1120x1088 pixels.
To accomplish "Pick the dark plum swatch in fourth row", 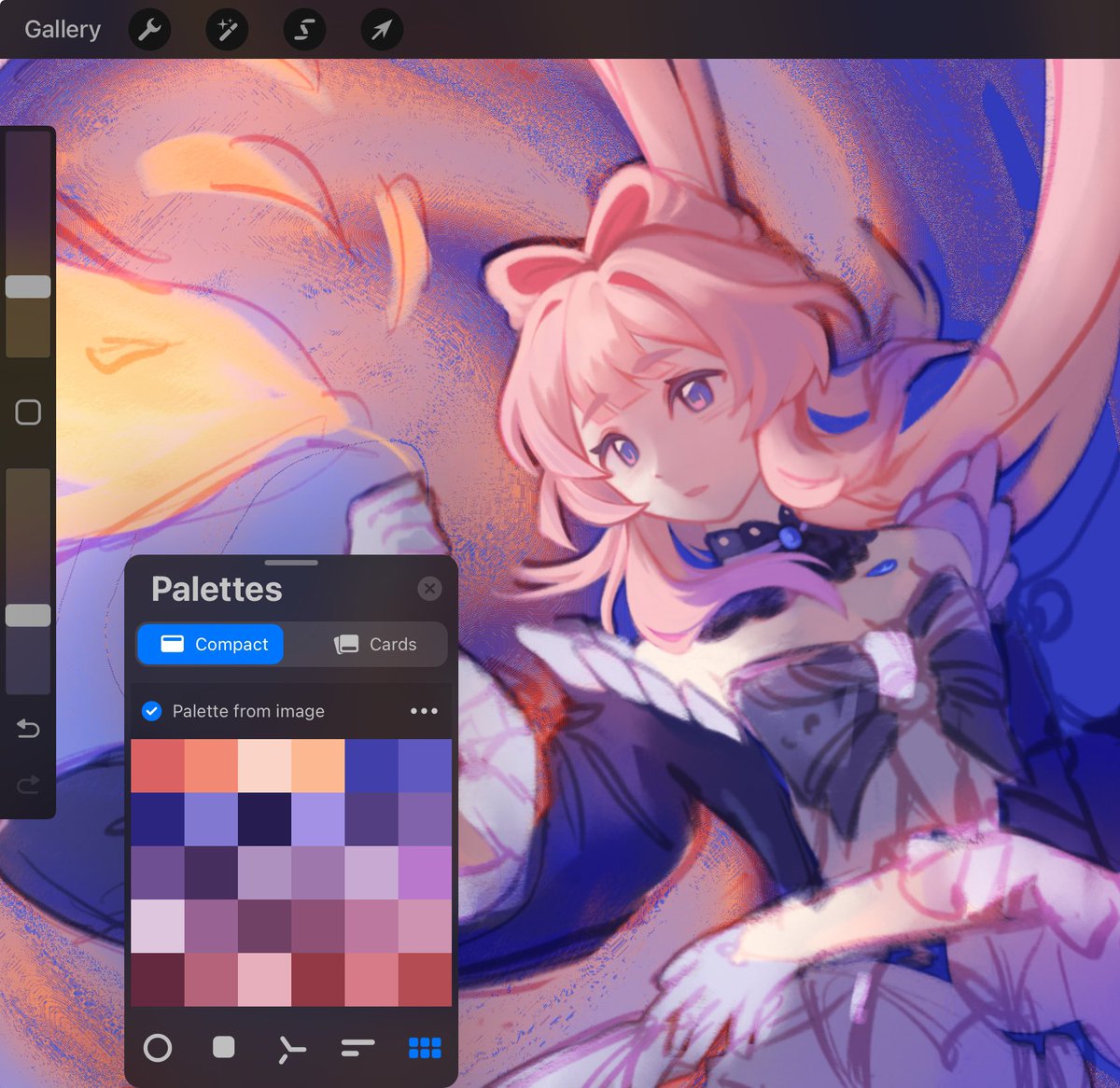I will coord(265,926).
